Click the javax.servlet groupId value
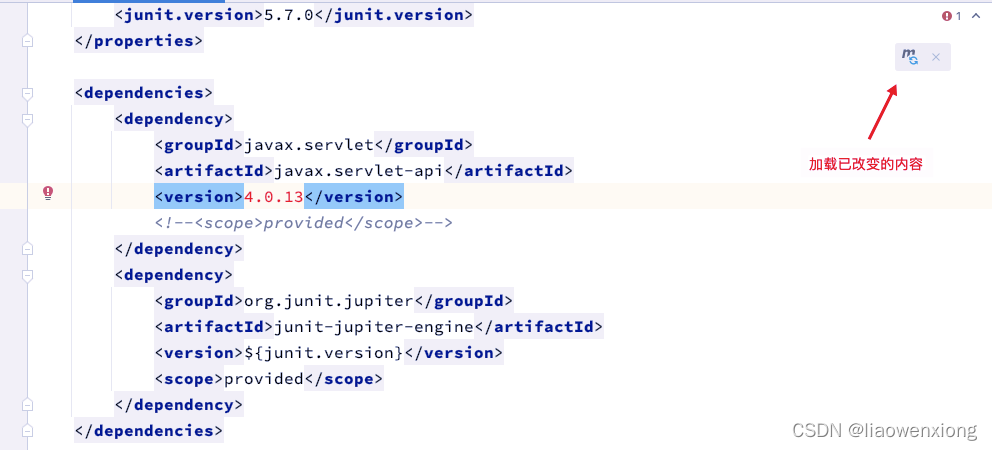This screenshot has height=450, width=992. [x=309, y=145]
